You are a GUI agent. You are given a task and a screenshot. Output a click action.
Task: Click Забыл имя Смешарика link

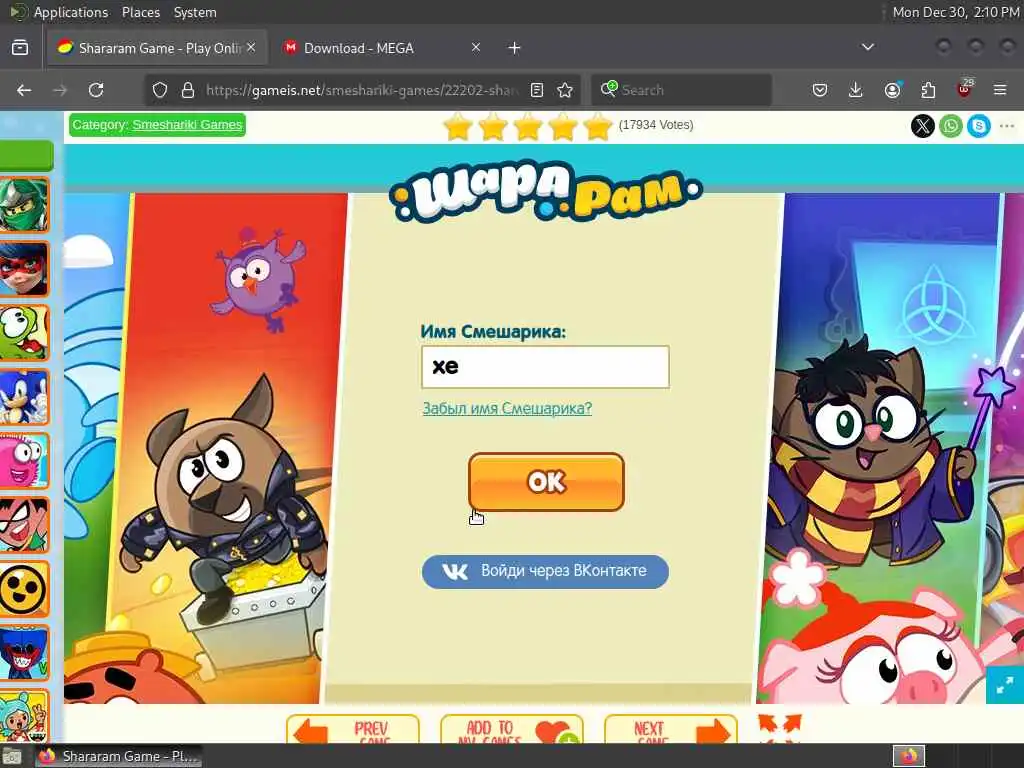pyautogui.click(x=507, y=409)
